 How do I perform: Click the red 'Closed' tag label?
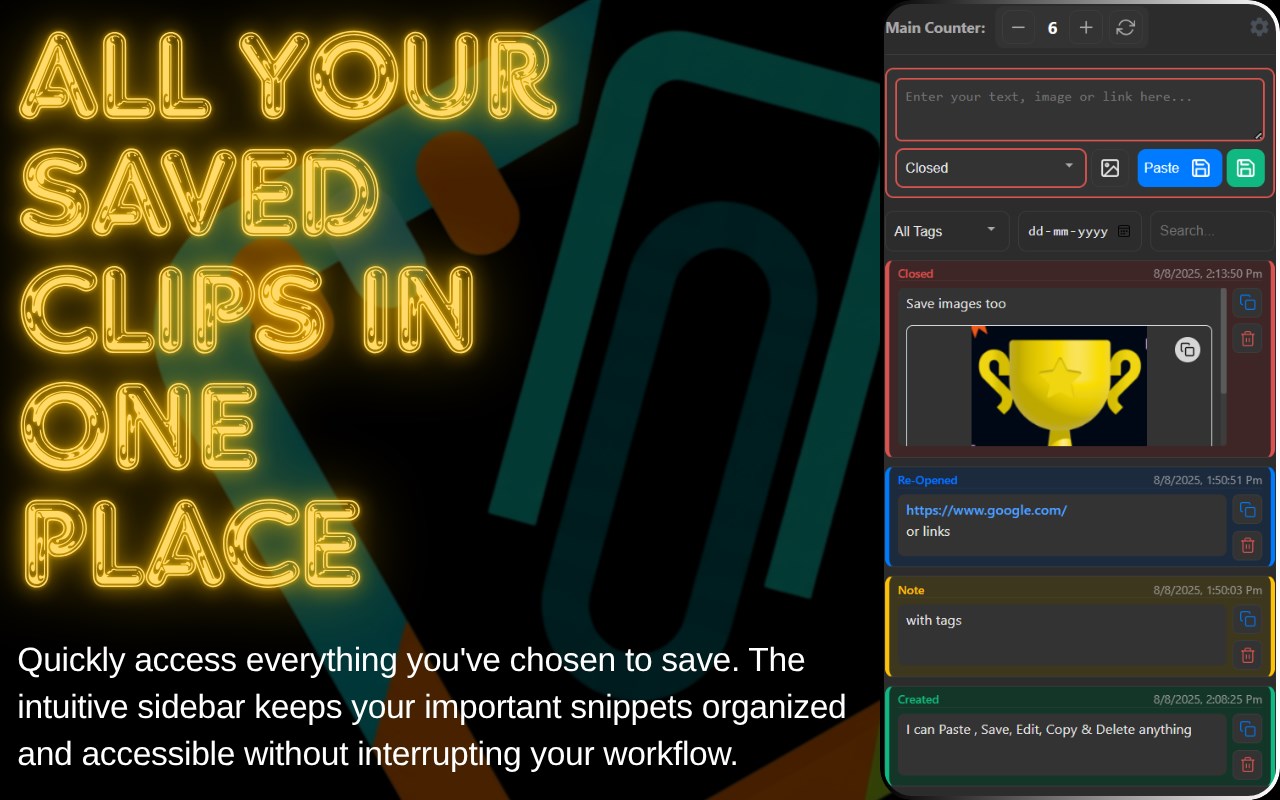pos(915,274)
